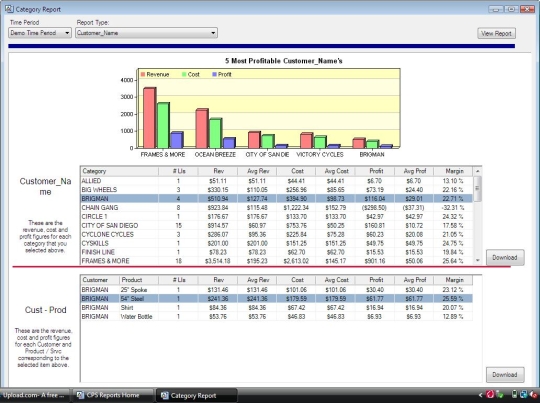Click the Category Report window title icon
Image resolution: width=540 pixels, height=403 pixels.
9,9
